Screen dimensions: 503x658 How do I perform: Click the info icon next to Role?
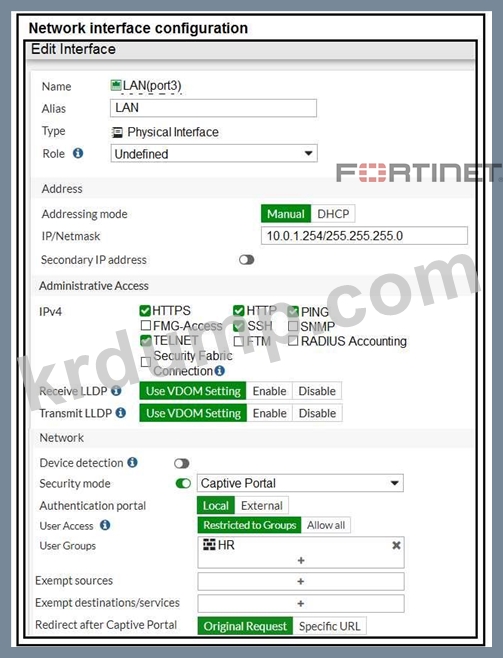[x=78, y=153]
